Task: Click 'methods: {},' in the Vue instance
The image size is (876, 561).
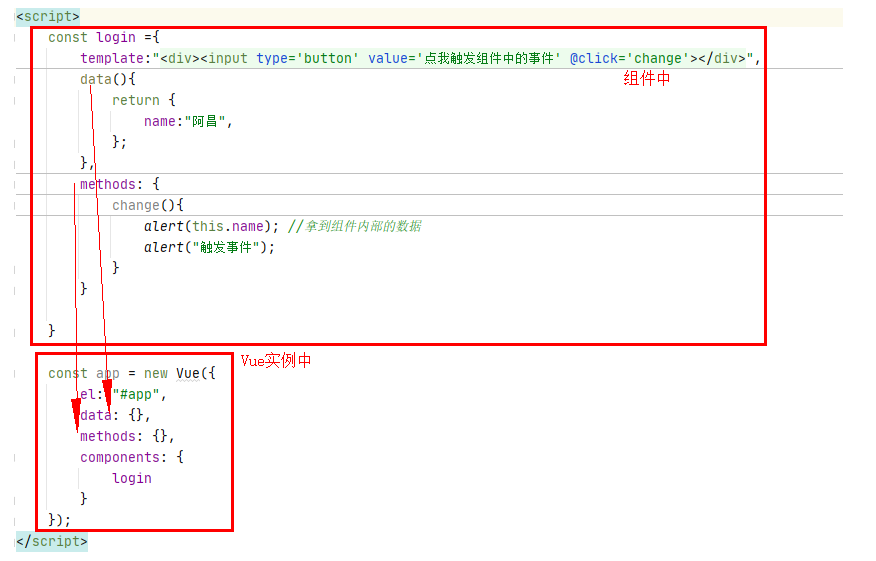Action: pos(127,436)
